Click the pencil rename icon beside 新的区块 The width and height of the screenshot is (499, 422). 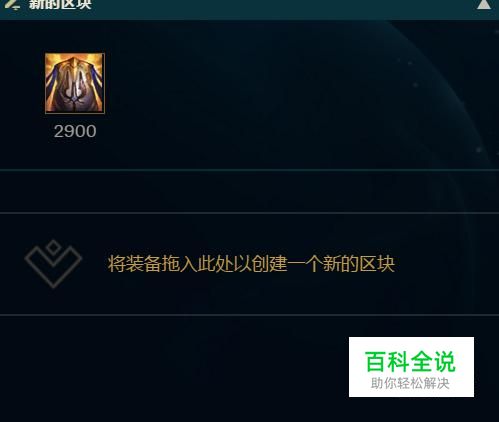12,4
